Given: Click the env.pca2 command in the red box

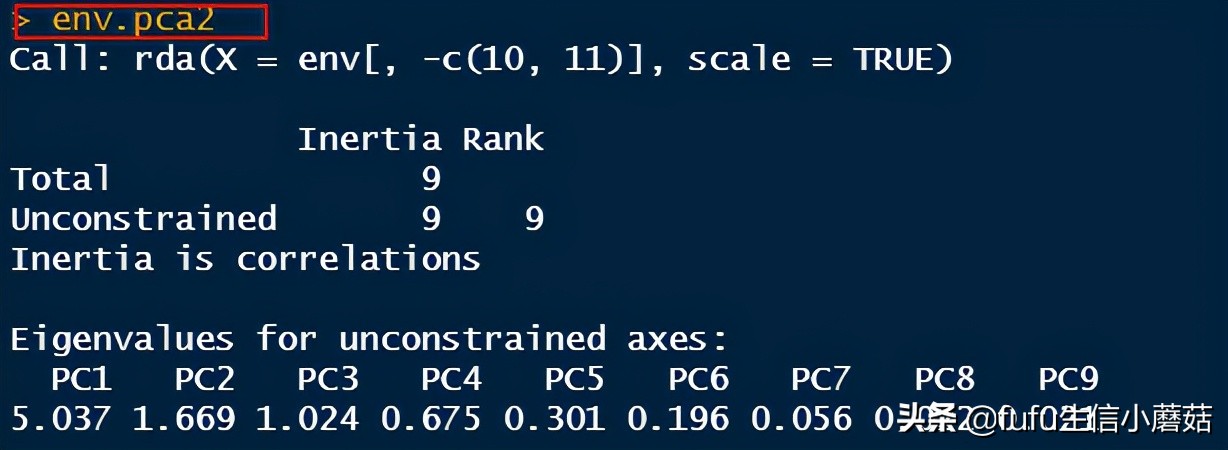Looking at the screenshot, I should [133, 20].
